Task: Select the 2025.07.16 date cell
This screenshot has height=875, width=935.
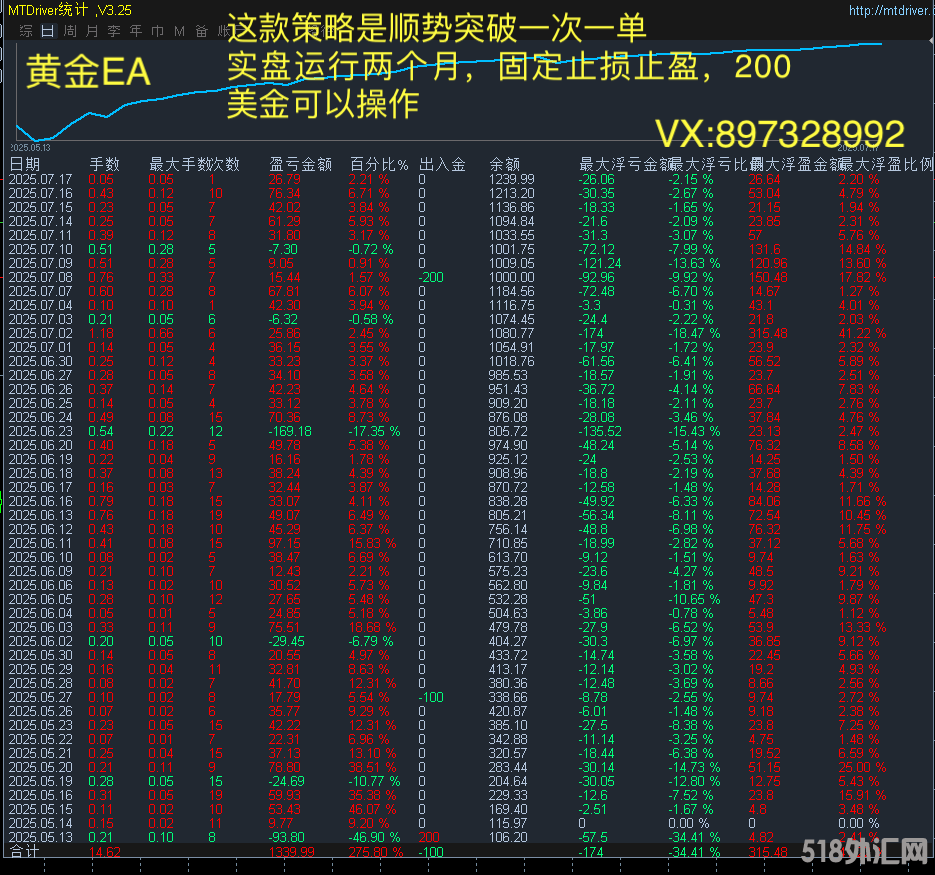Action: 41,193
